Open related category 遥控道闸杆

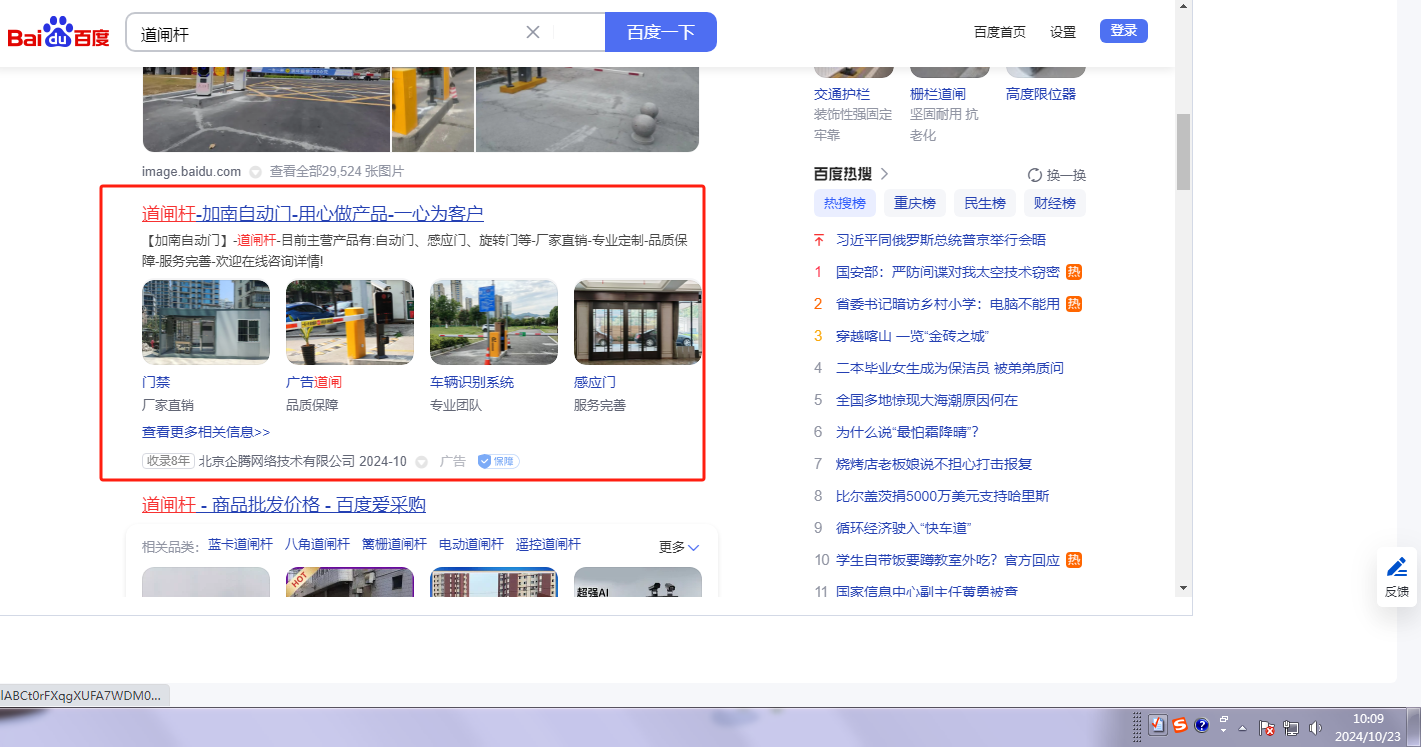click(549, 544)
